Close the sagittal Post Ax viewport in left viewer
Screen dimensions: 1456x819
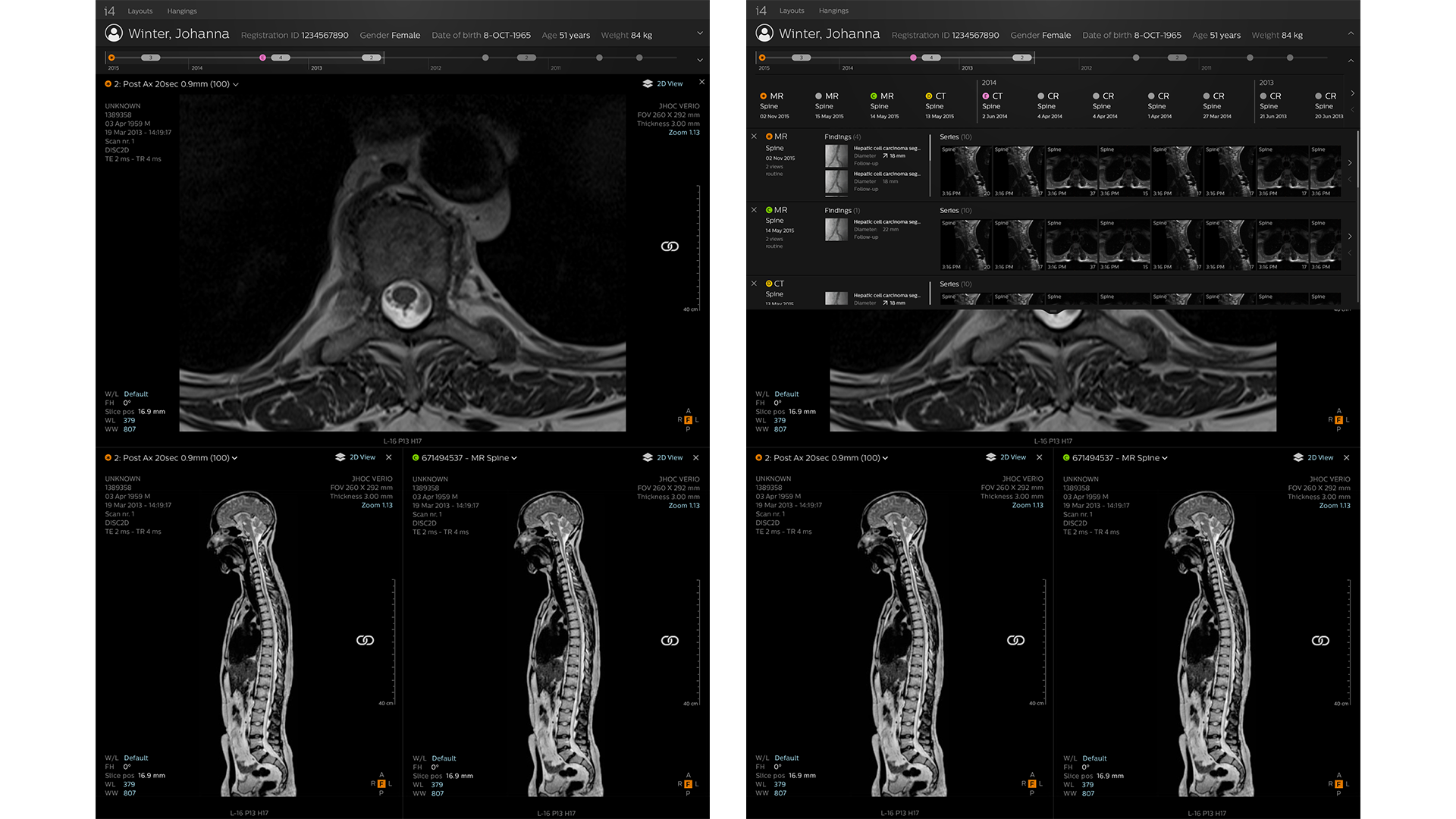(x=389, y=457)
